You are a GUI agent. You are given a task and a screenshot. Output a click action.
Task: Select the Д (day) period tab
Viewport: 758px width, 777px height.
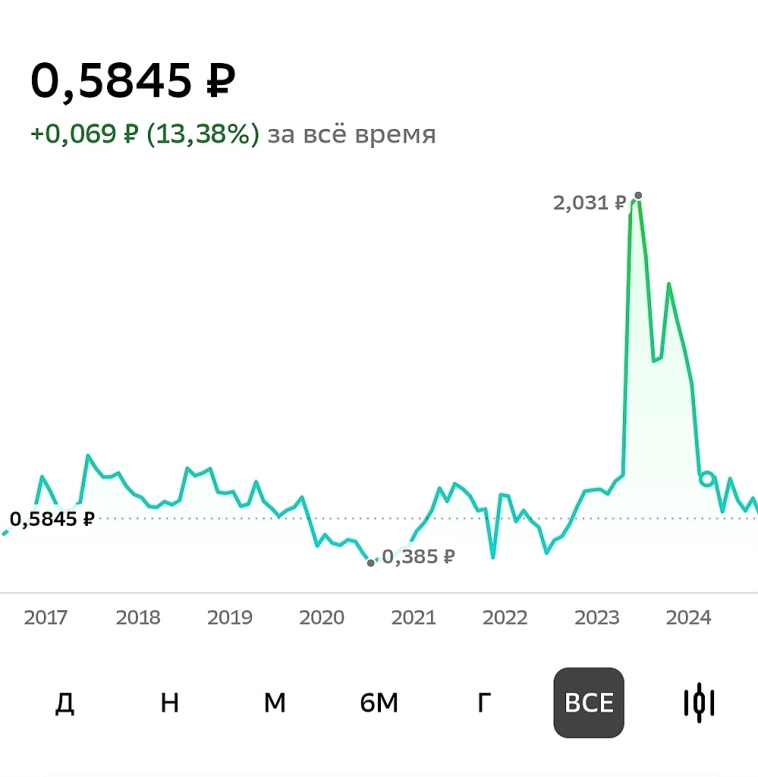click(65, 703)
